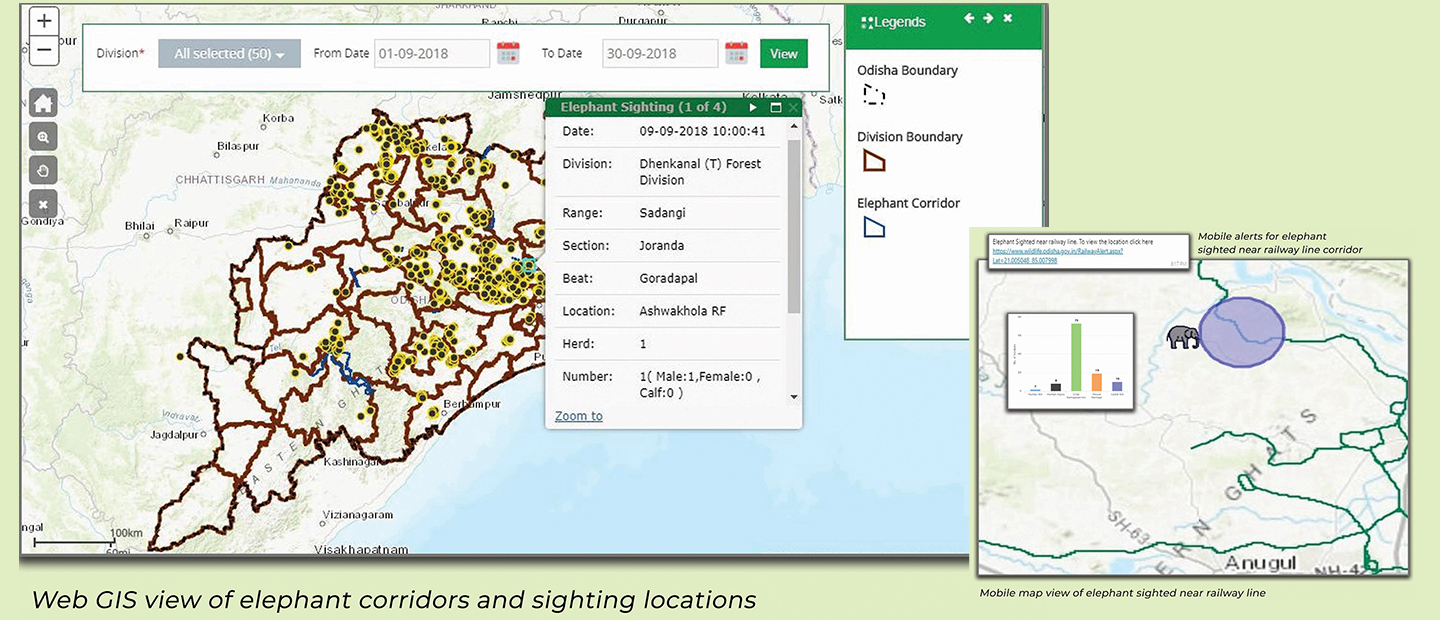Screen dimensions: 1440x620
Task: Click the Legends panel right arrow
Action: point(988,18)
